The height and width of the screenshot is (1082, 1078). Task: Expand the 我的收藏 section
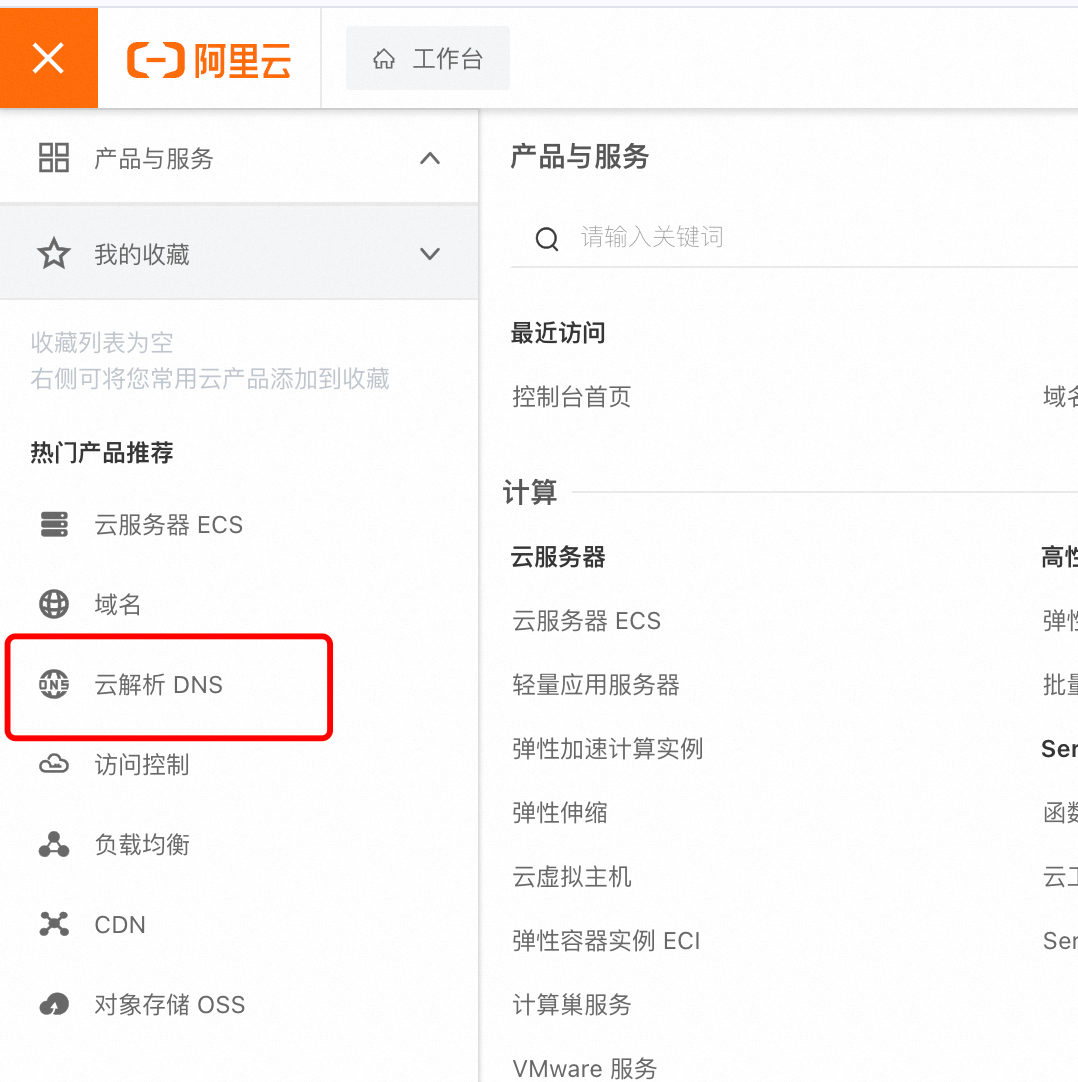pyautogui.click(x=430, y=253)
